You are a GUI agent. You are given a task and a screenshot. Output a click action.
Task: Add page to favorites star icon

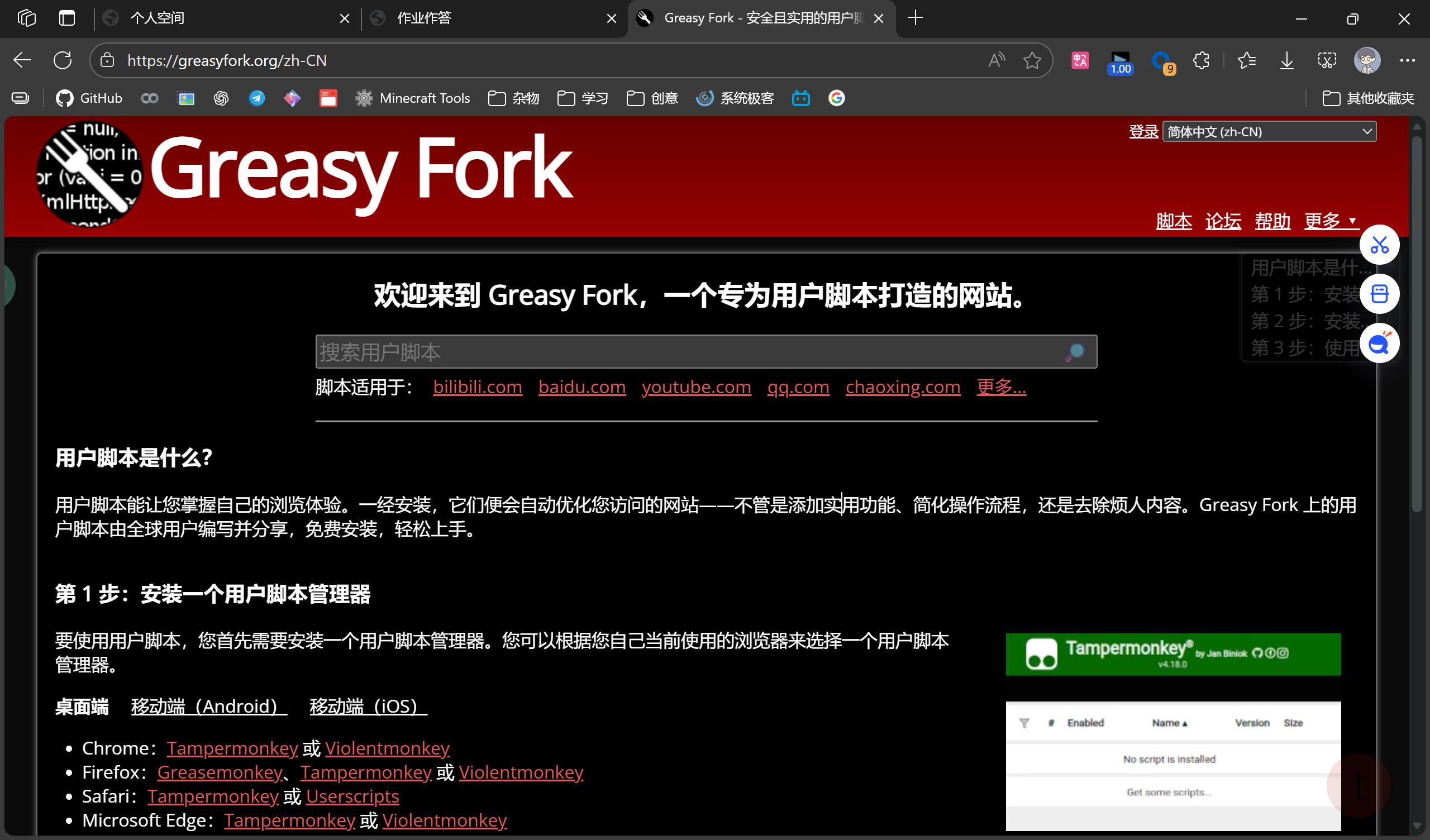coord(1032,60)
